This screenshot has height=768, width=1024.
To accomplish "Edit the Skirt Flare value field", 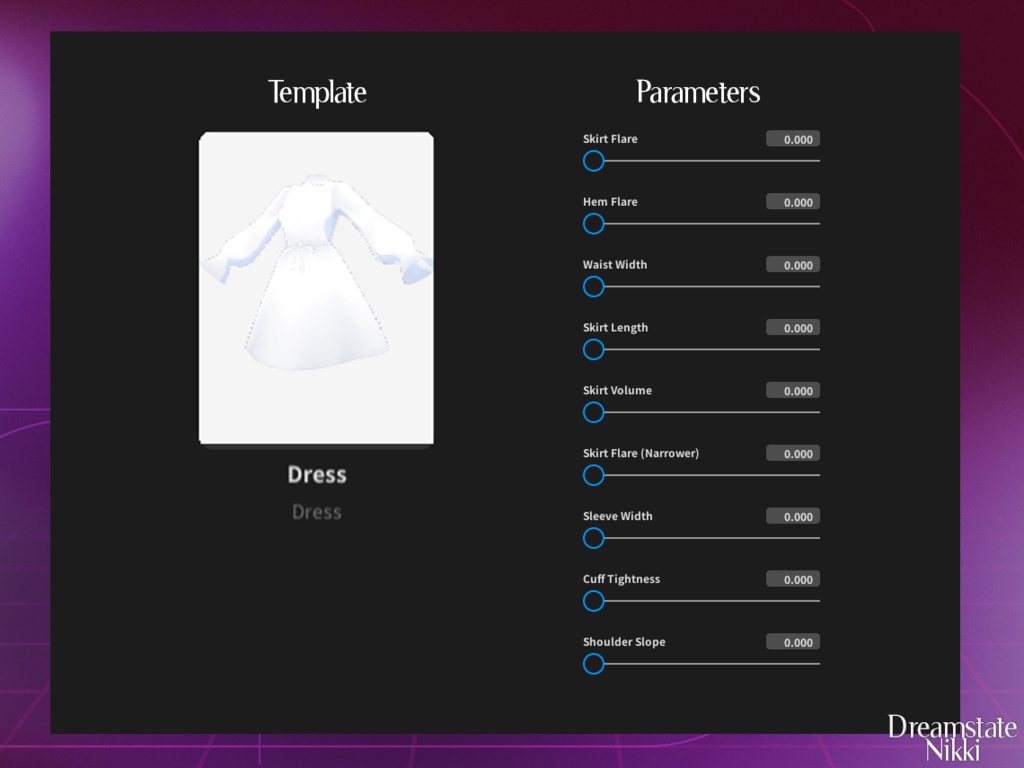I will click(x=792, y=139).
